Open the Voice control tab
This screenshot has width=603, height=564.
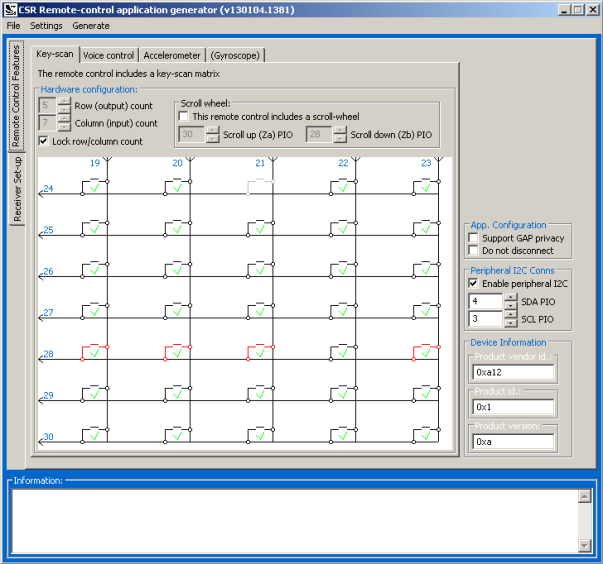pyautogui.click(x=108, y=56)
